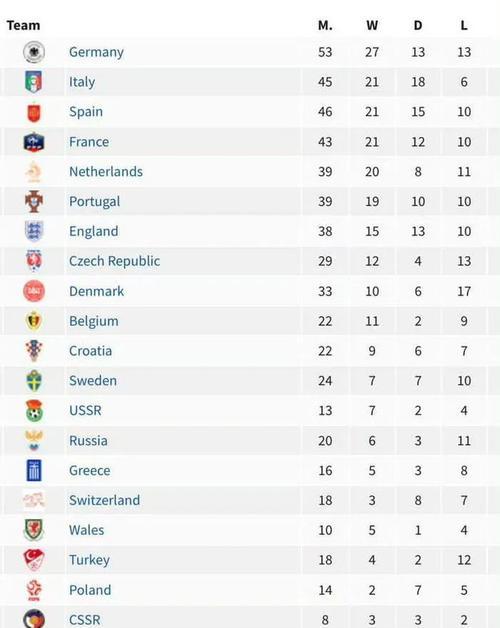This screenshot has height=628, width=500.
Task: Click the Sweden yellow-blue crest
Action: (34, 381)
